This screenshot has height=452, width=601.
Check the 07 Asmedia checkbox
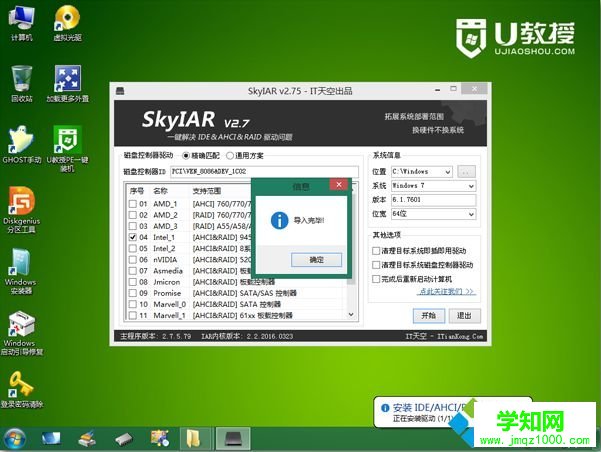(133, 271)
